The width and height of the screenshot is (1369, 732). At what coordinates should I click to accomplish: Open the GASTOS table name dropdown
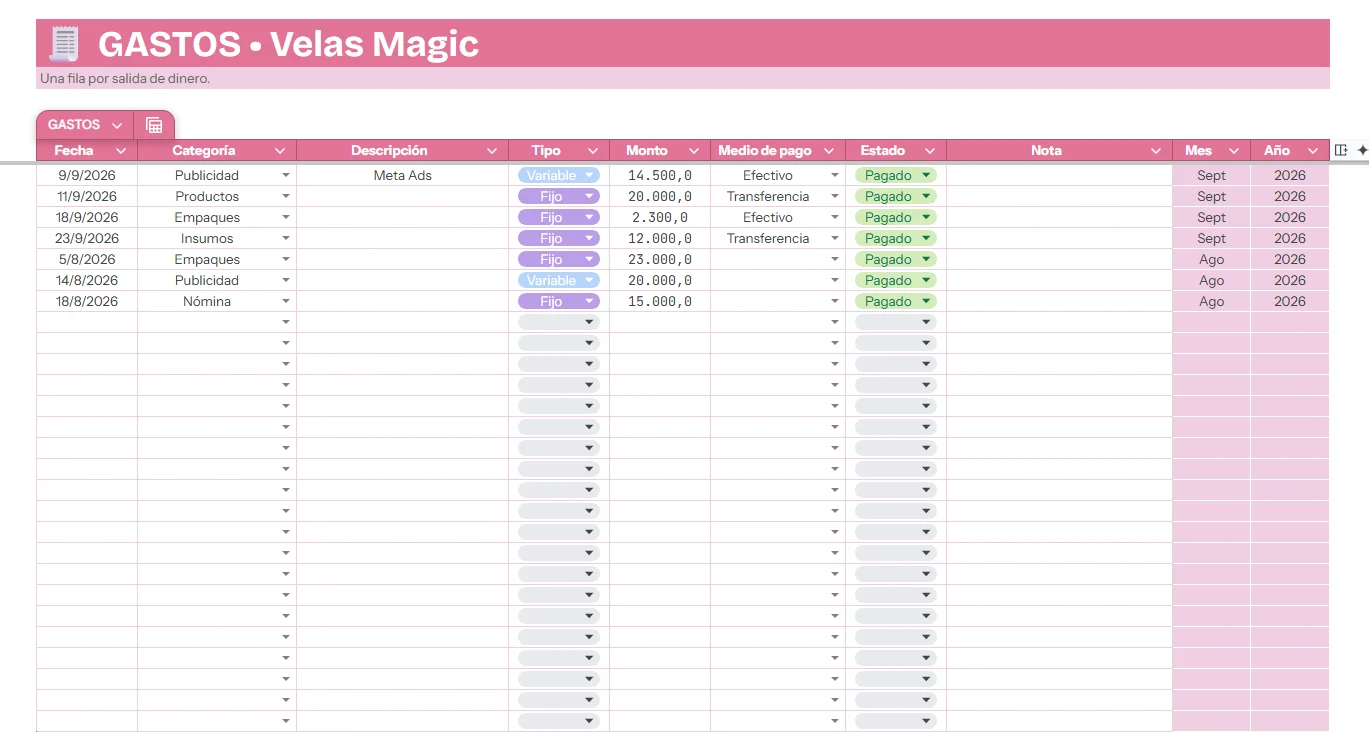point(117,125)
